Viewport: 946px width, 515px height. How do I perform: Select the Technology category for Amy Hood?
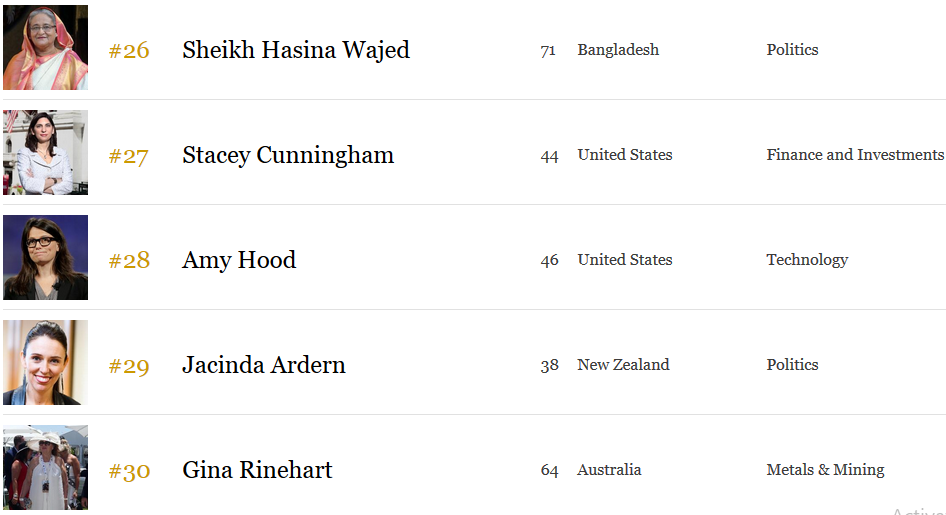click(807, 260)
